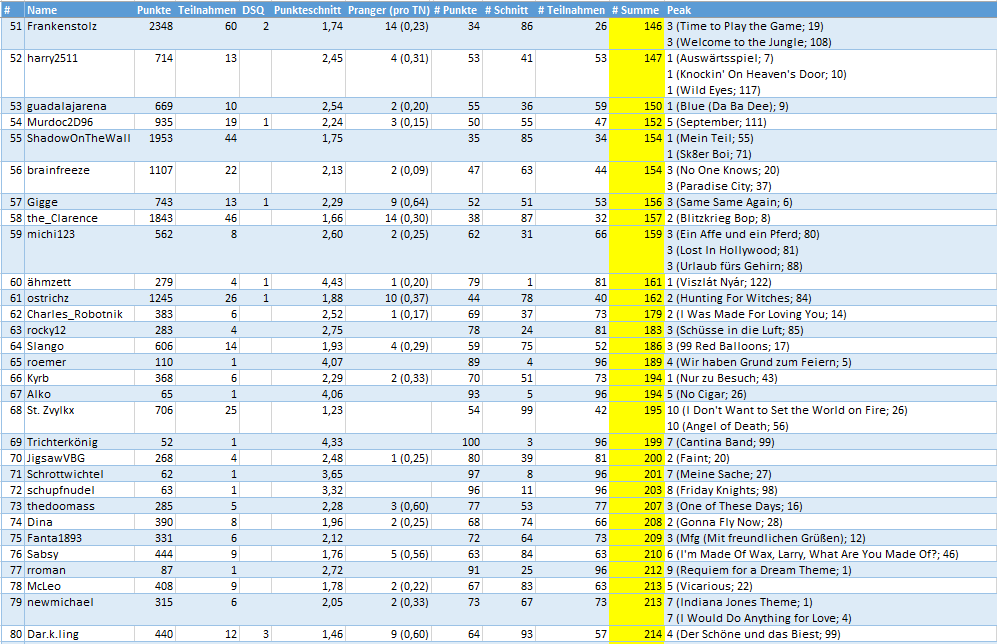The image size is (997, 644).
Task: Select the DSQ column header
Action: [x=253, y=9]
